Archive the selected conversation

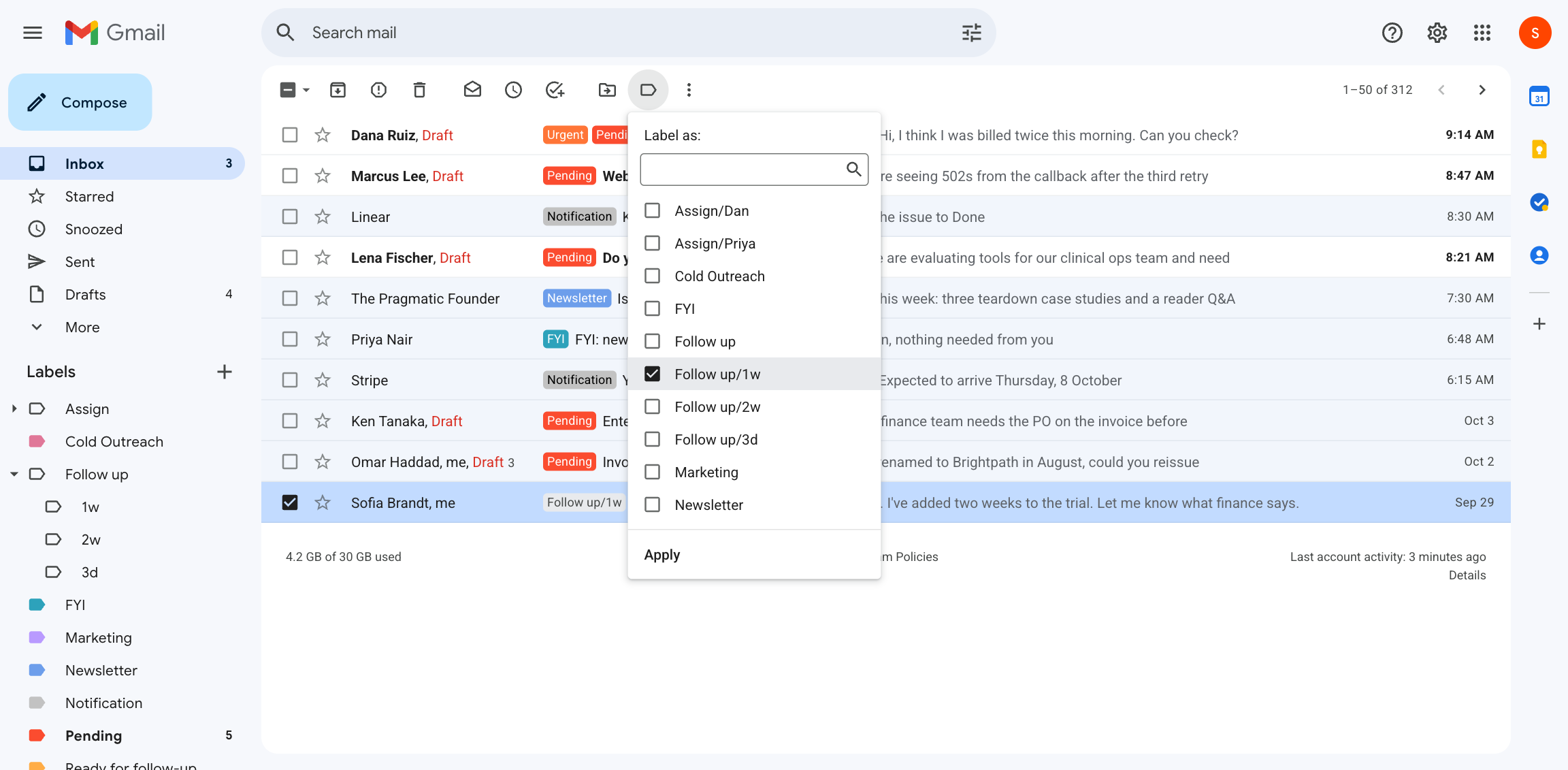[338, 90]
